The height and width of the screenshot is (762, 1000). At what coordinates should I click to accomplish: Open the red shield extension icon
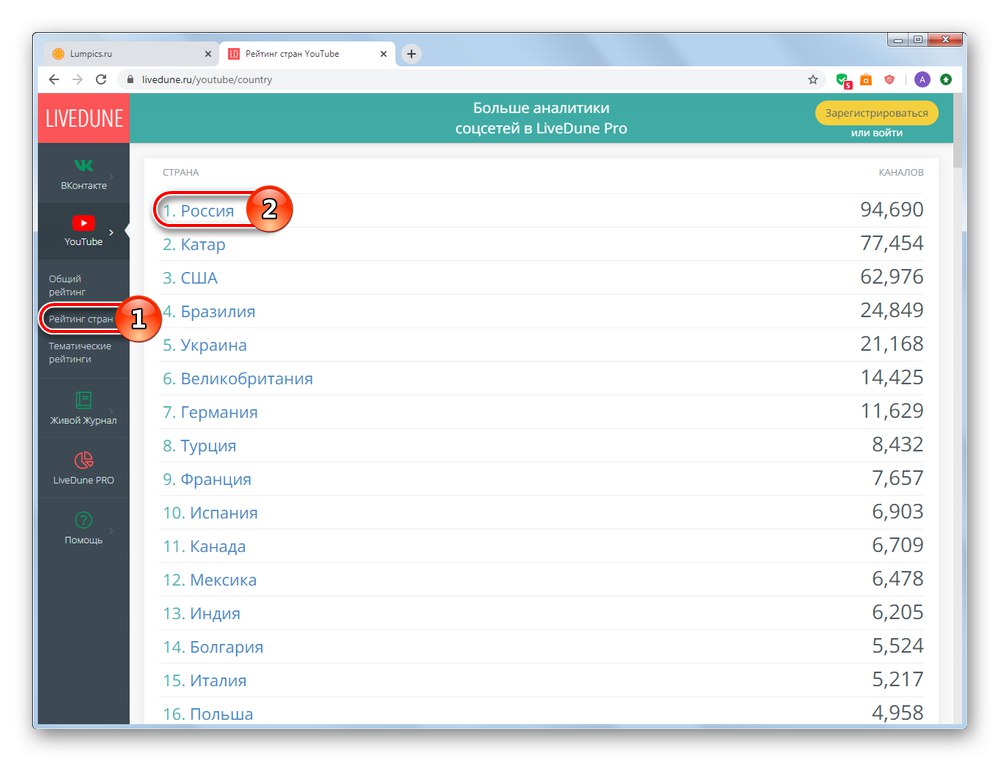point(889,80)
